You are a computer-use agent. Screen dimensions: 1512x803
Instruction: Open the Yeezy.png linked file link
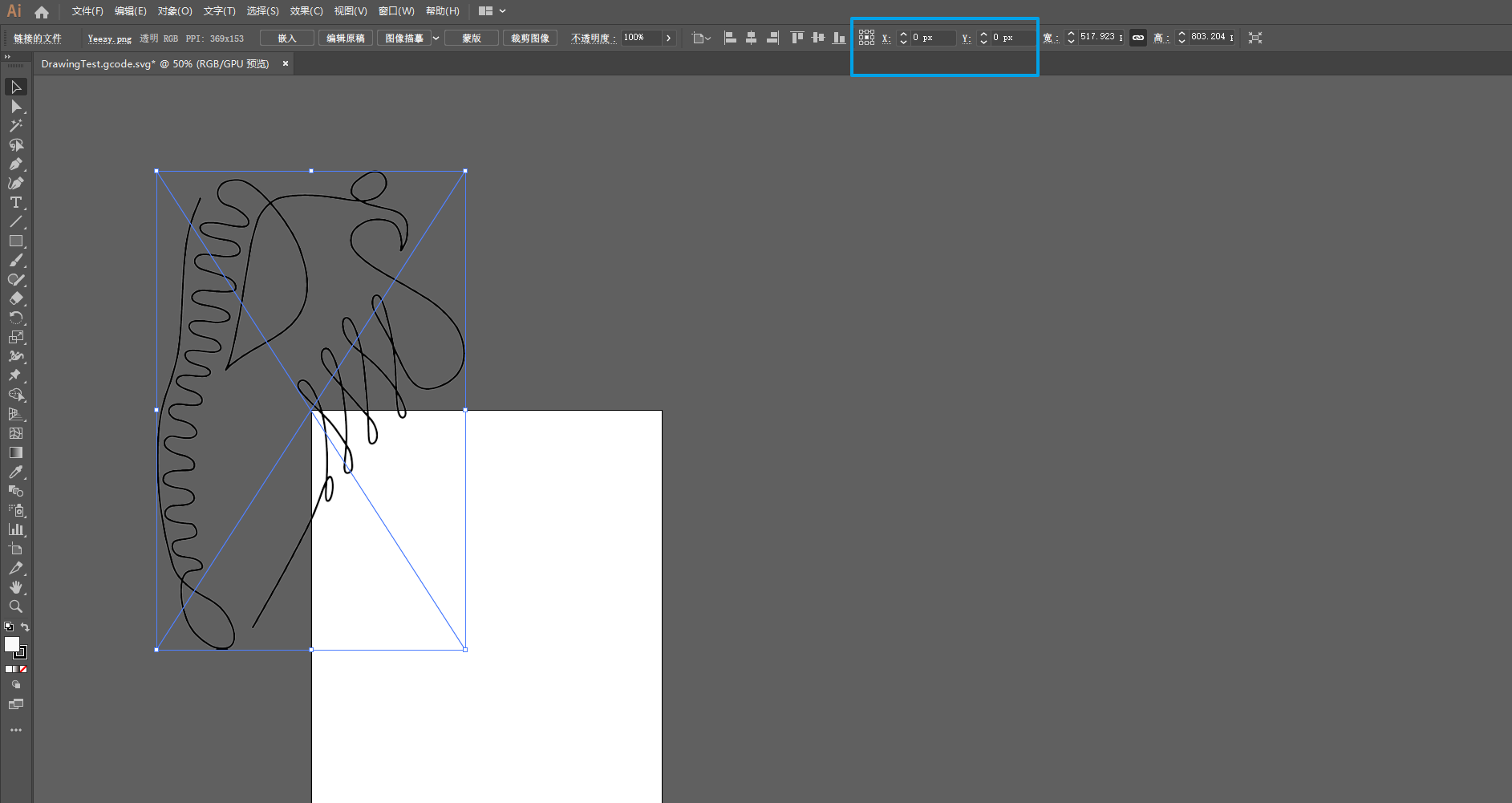tap(109, 39)
